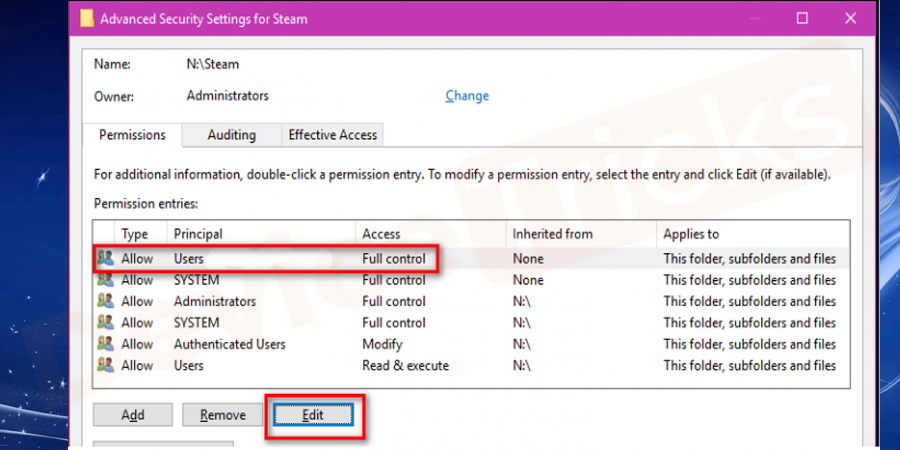
Task: Click the Change owner link
Action: point(467,96)
